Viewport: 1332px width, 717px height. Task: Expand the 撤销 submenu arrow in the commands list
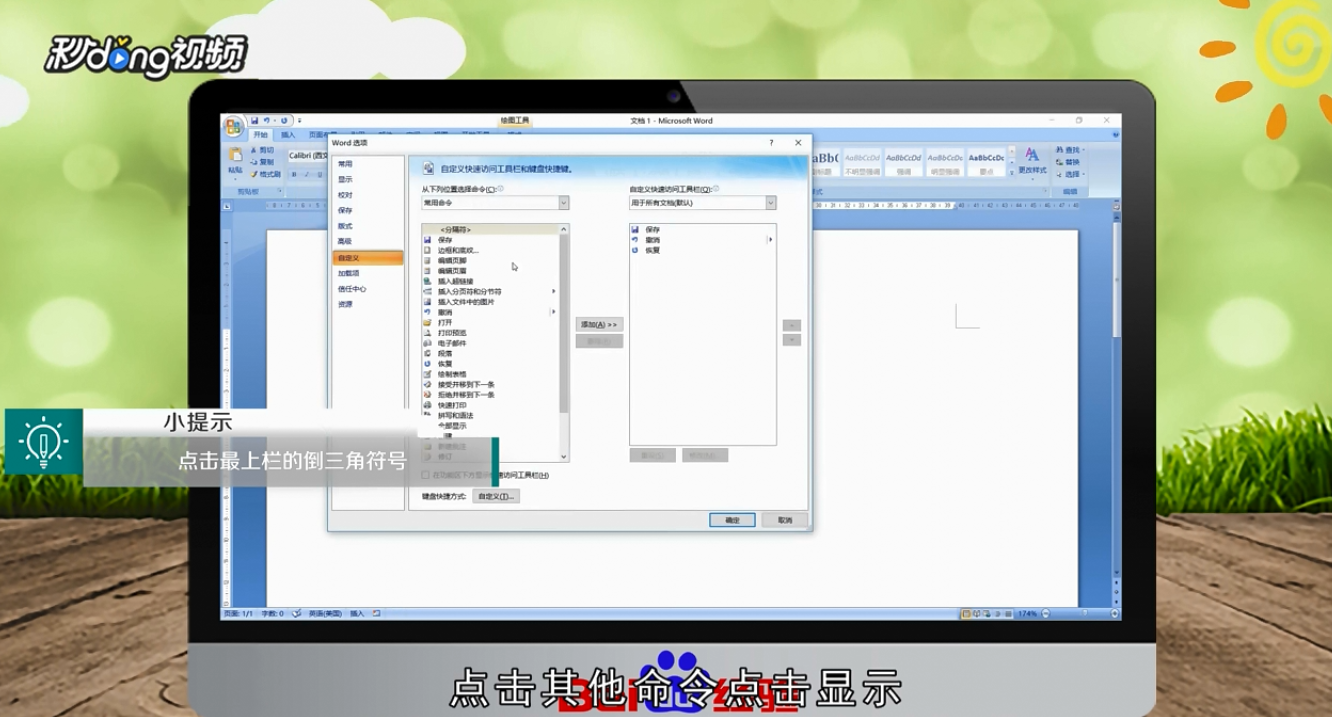[x=553, y=311]
